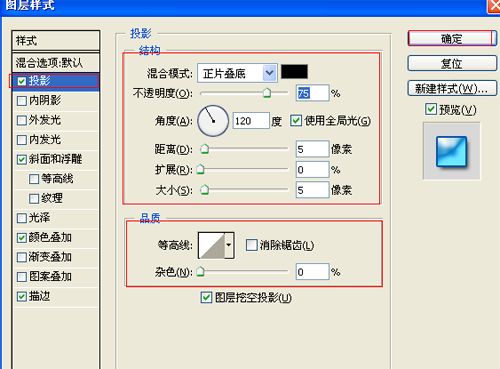Enable the 纹理 sub-option checkbox

[x=34, y=199]
